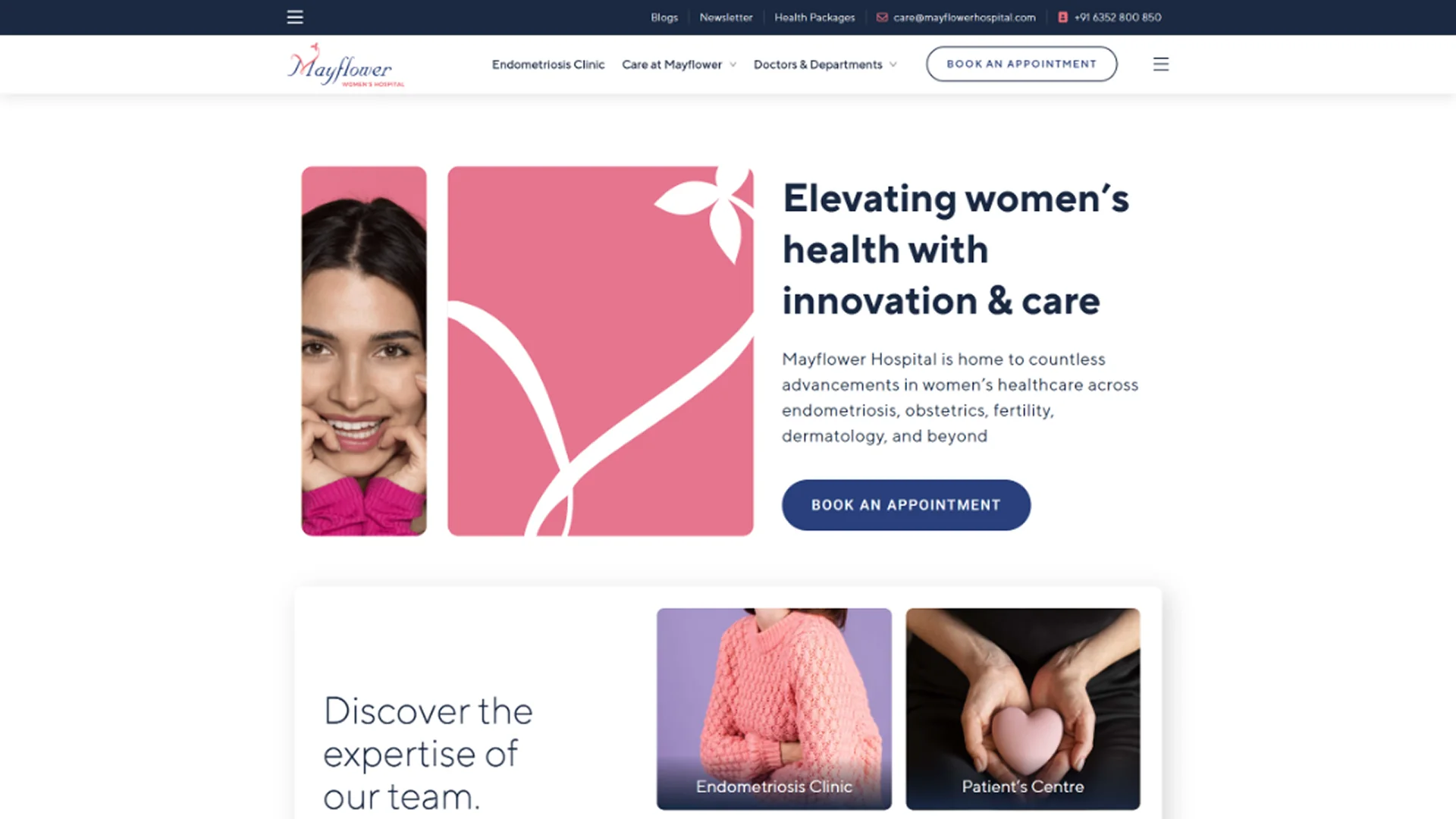Screen dimensions: 1456x819
Task: Click the care@mayflowerhospital.com email link
Action: pyautogui.click(x=964, y=17)
